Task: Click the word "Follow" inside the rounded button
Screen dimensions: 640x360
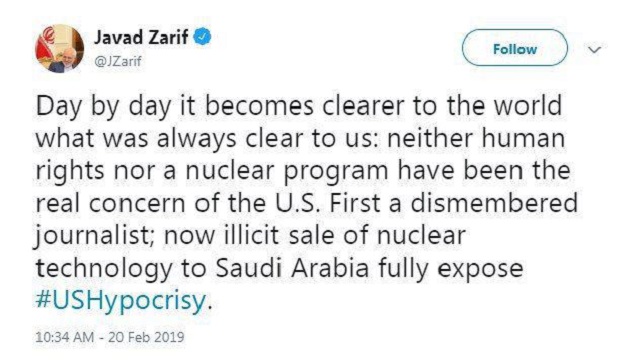Action: 514,49
